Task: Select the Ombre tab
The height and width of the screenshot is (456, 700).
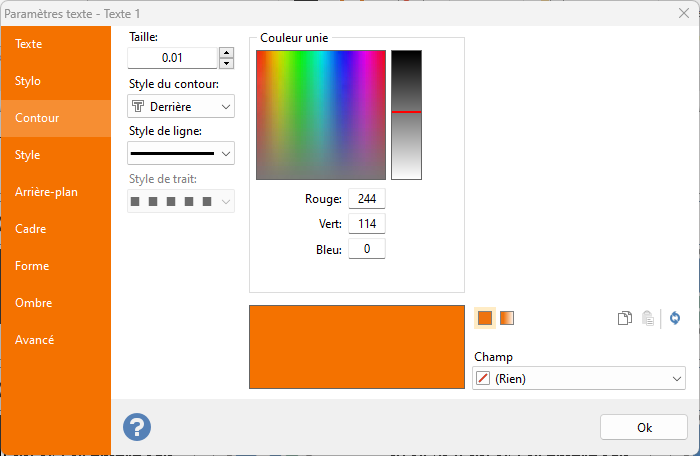Action: (x=34, y=303)
